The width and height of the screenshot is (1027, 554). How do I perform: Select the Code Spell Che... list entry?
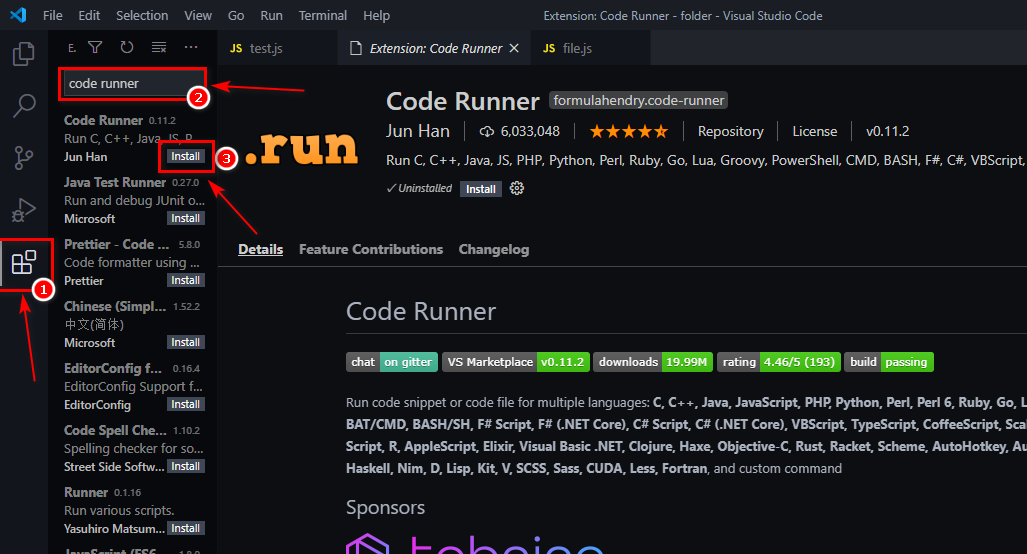(x=134, y=448)
